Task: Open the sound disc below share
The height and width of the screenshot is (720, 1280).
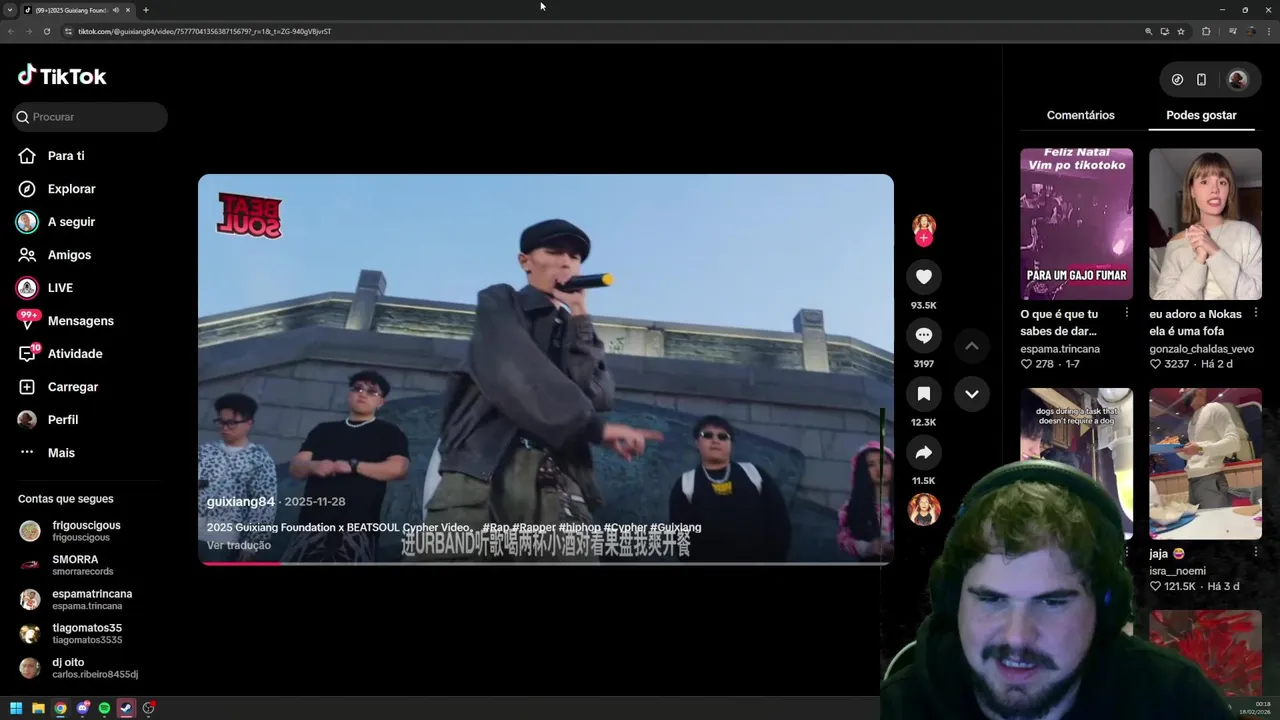Action: tap(923, 509)
